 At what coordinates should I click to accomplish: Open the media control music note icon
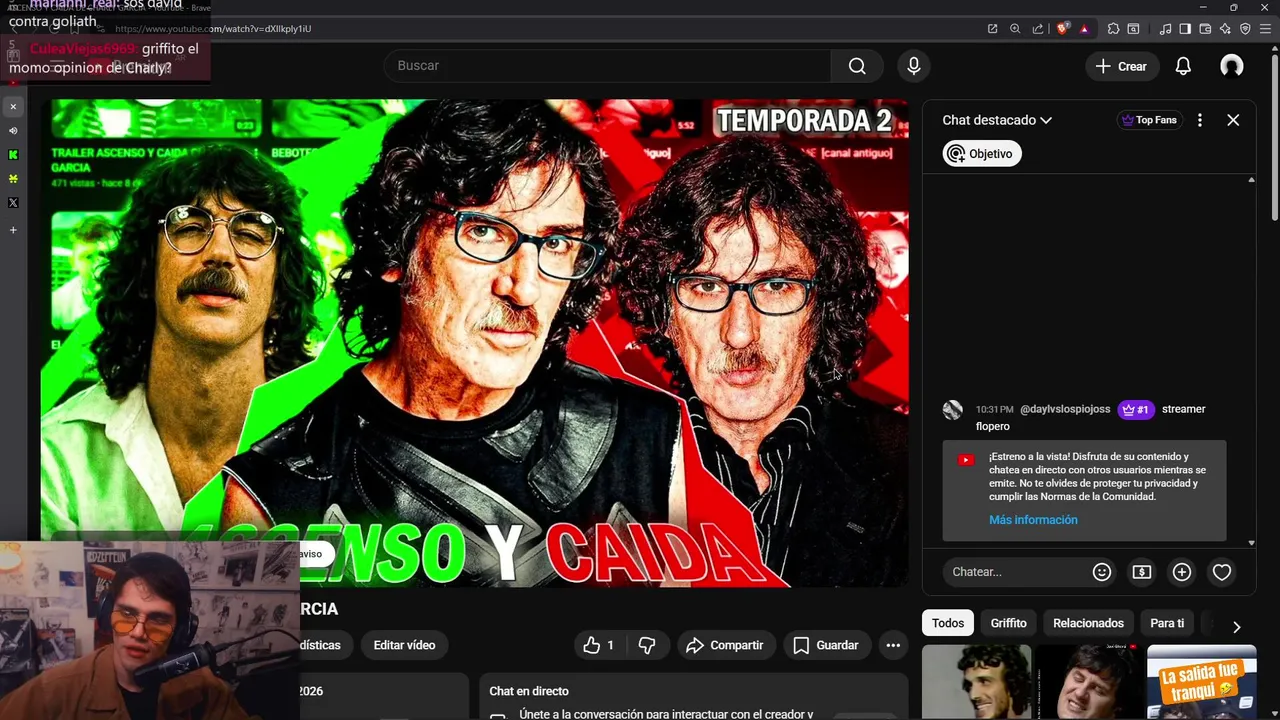click(1165, 29)
